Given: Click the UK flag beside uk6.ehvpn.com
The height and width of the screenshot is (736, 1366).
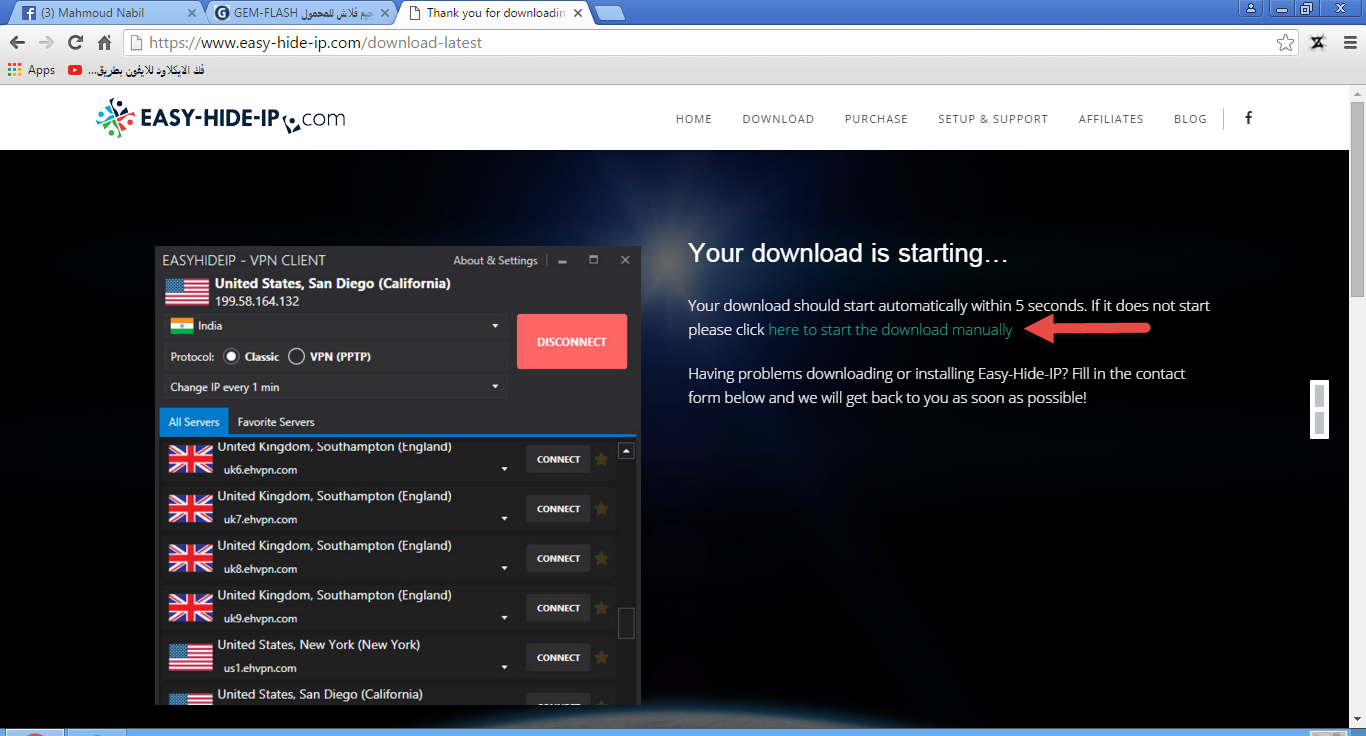Looking at the screenshot, I should pyautogui.click(x=191, y=459).
